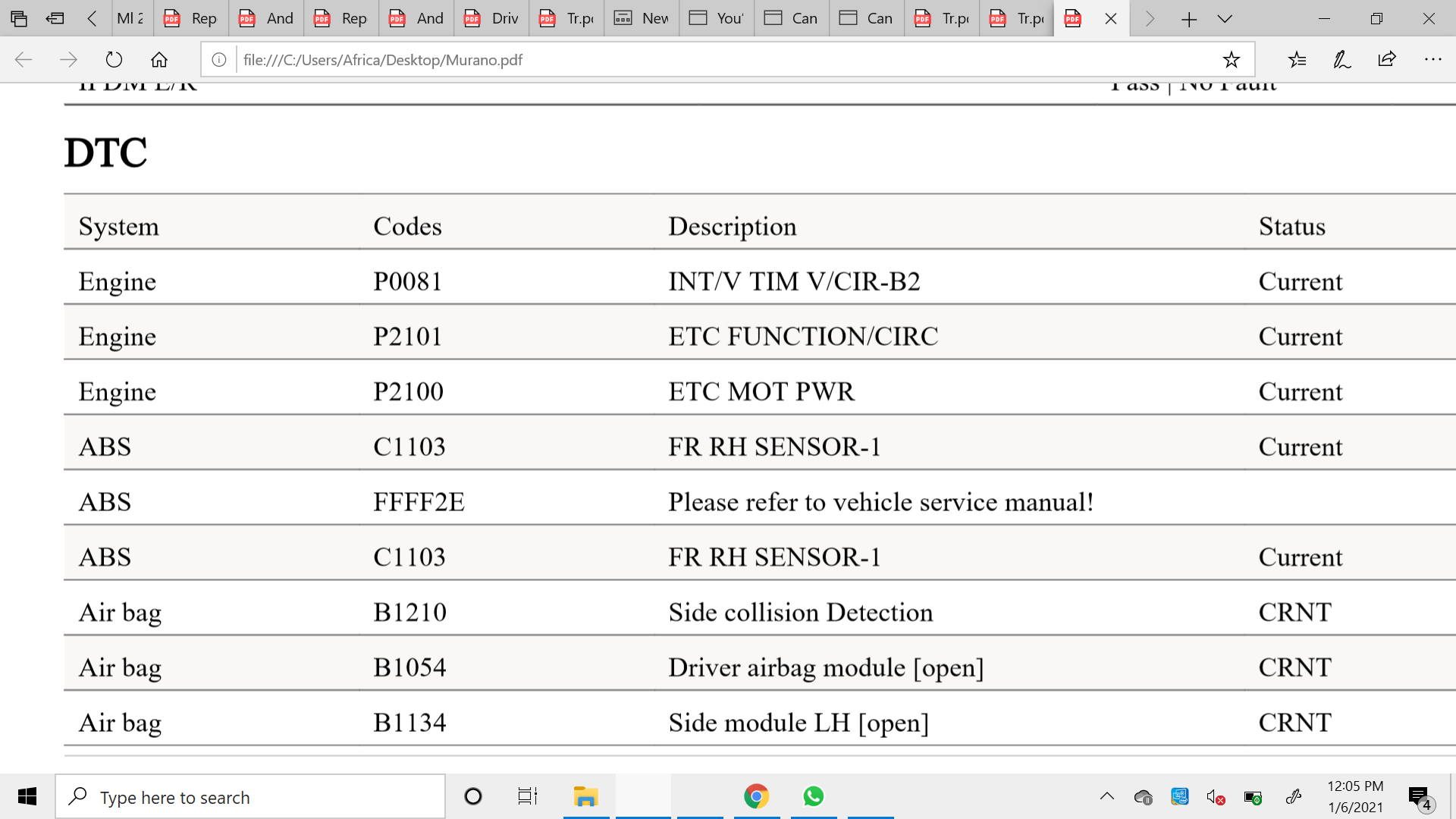Viewport: 1456px width, 819px height.
Task: Add page to favorites star icon
Action: pyautogui.click(x=1231, y=60)
